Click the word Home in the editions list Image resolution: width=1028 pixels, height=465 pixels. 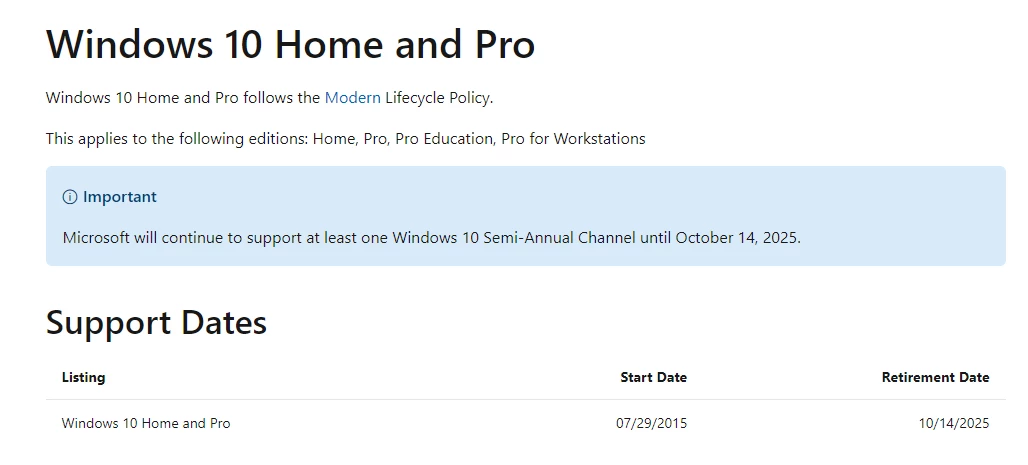(333, 139)
